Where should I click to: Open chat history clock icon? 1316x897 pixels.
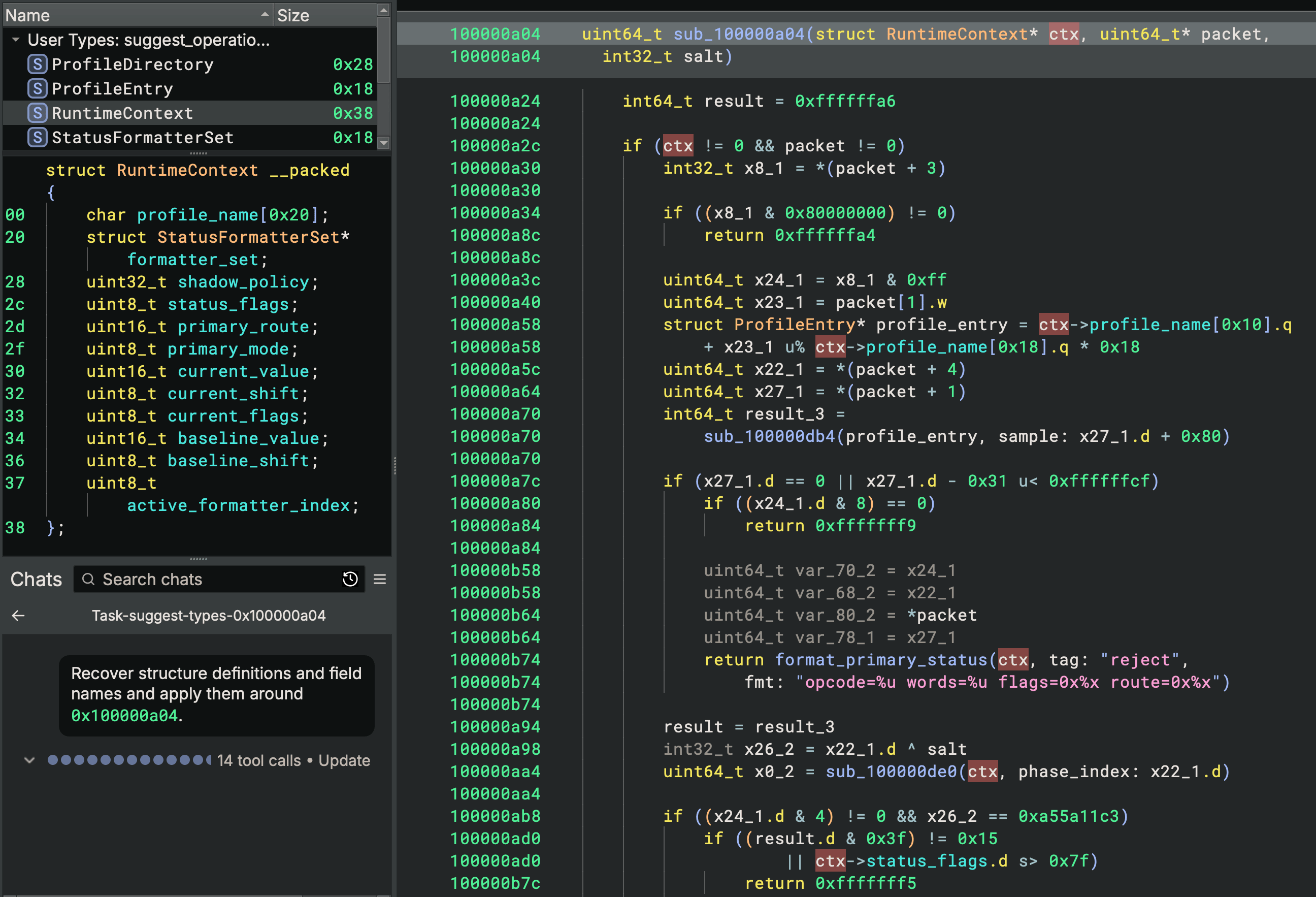pyautogui.click(x=350, y=579)
